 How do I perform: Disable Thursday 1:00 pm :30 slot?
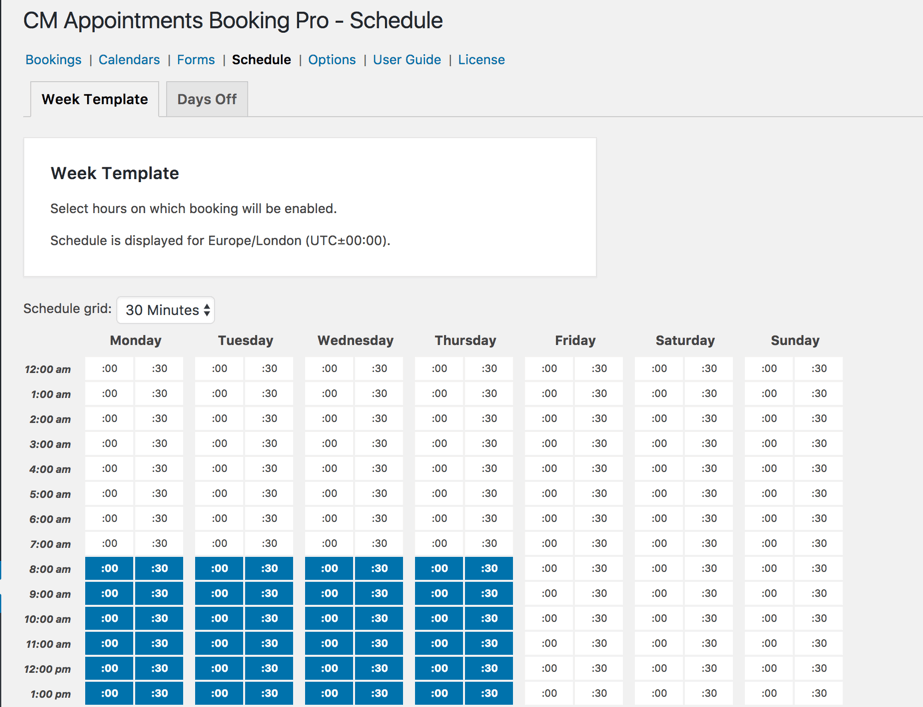tap(489, 694)
